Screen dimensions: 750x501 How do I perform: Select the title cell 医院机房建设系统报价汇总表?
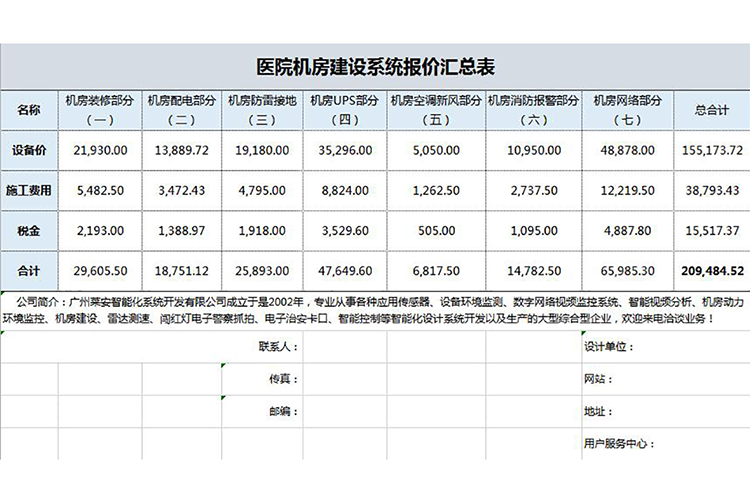(x=375, y=67)
